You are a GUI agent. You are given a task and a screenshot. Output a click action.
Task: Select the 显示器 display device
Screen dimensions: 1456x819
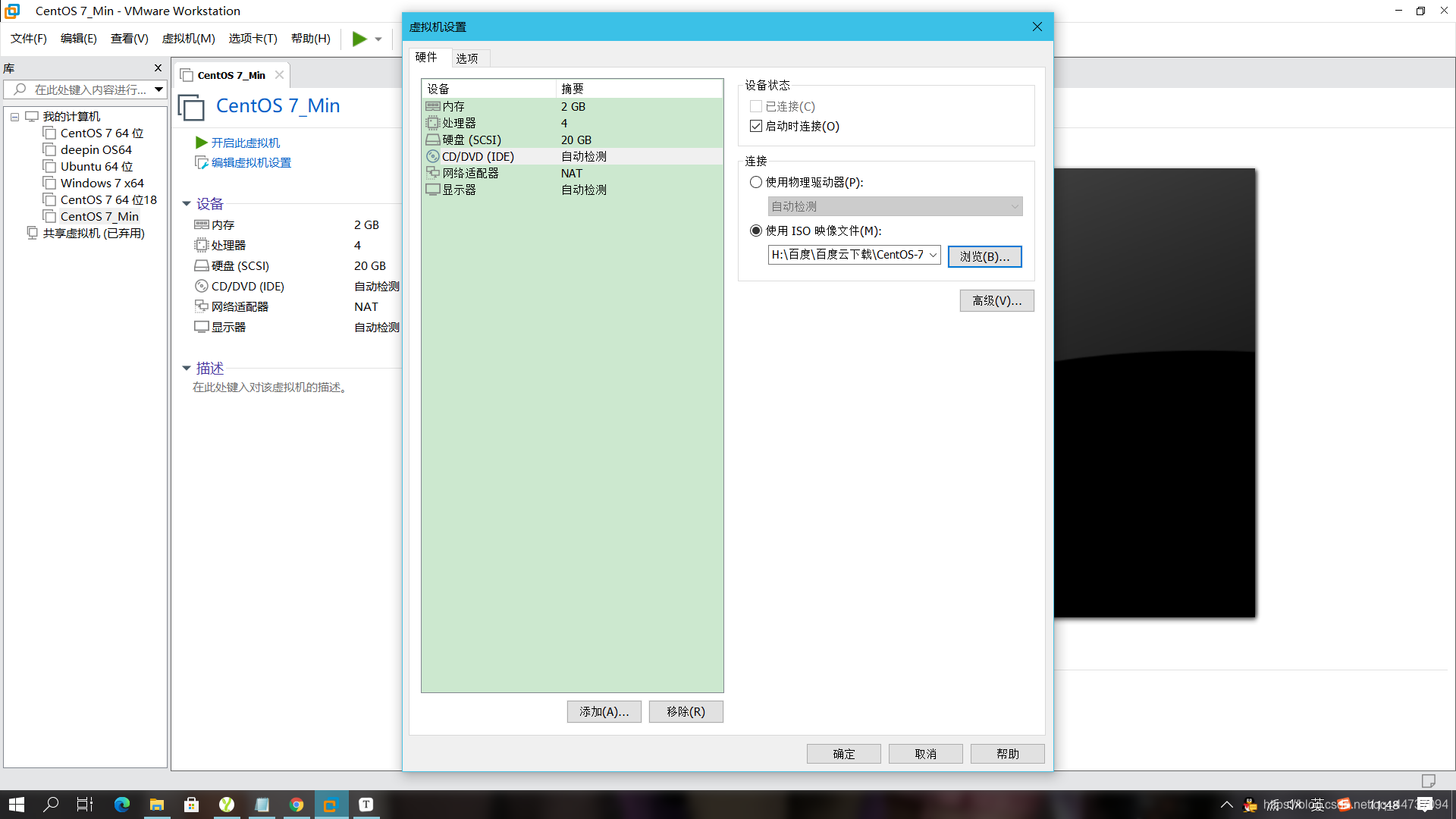pyautogui.click(x=460, y=190)
